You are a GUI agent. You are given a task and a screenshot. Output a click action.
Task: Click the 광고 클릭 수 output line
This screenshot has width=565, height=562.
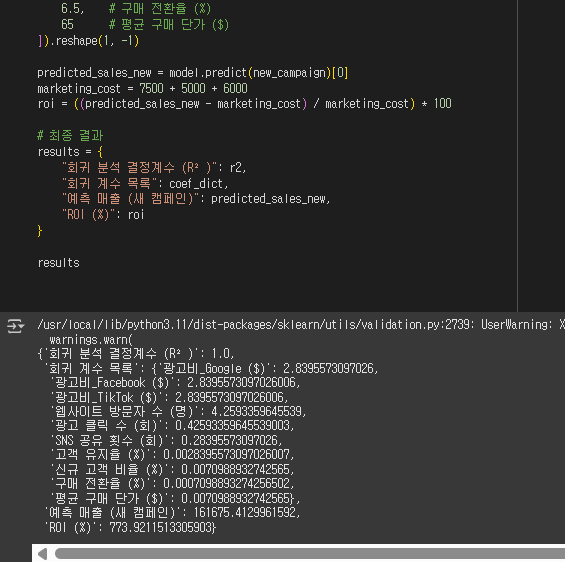tap(172, 426)
